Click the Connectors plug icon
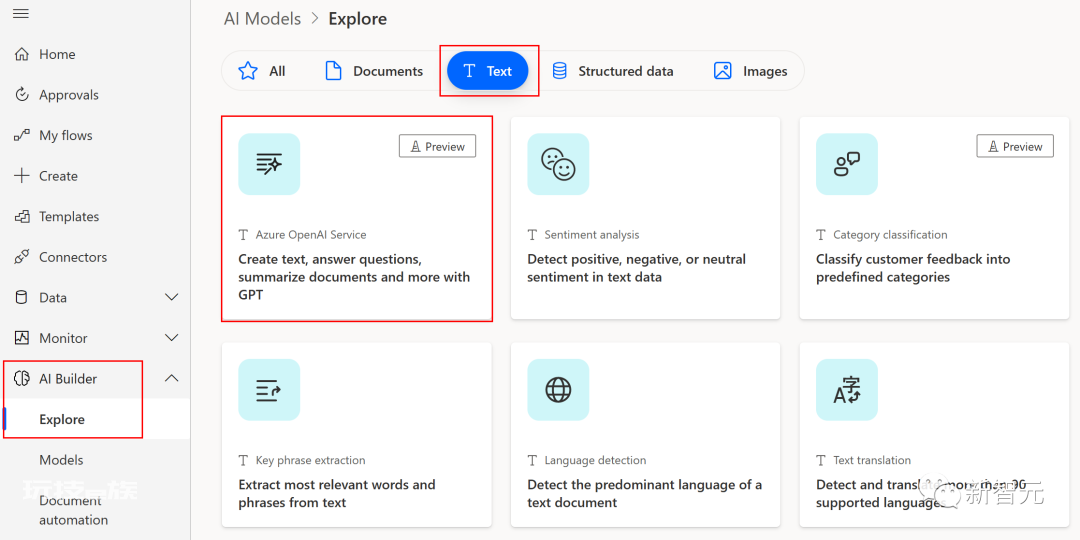 (22, 257)
